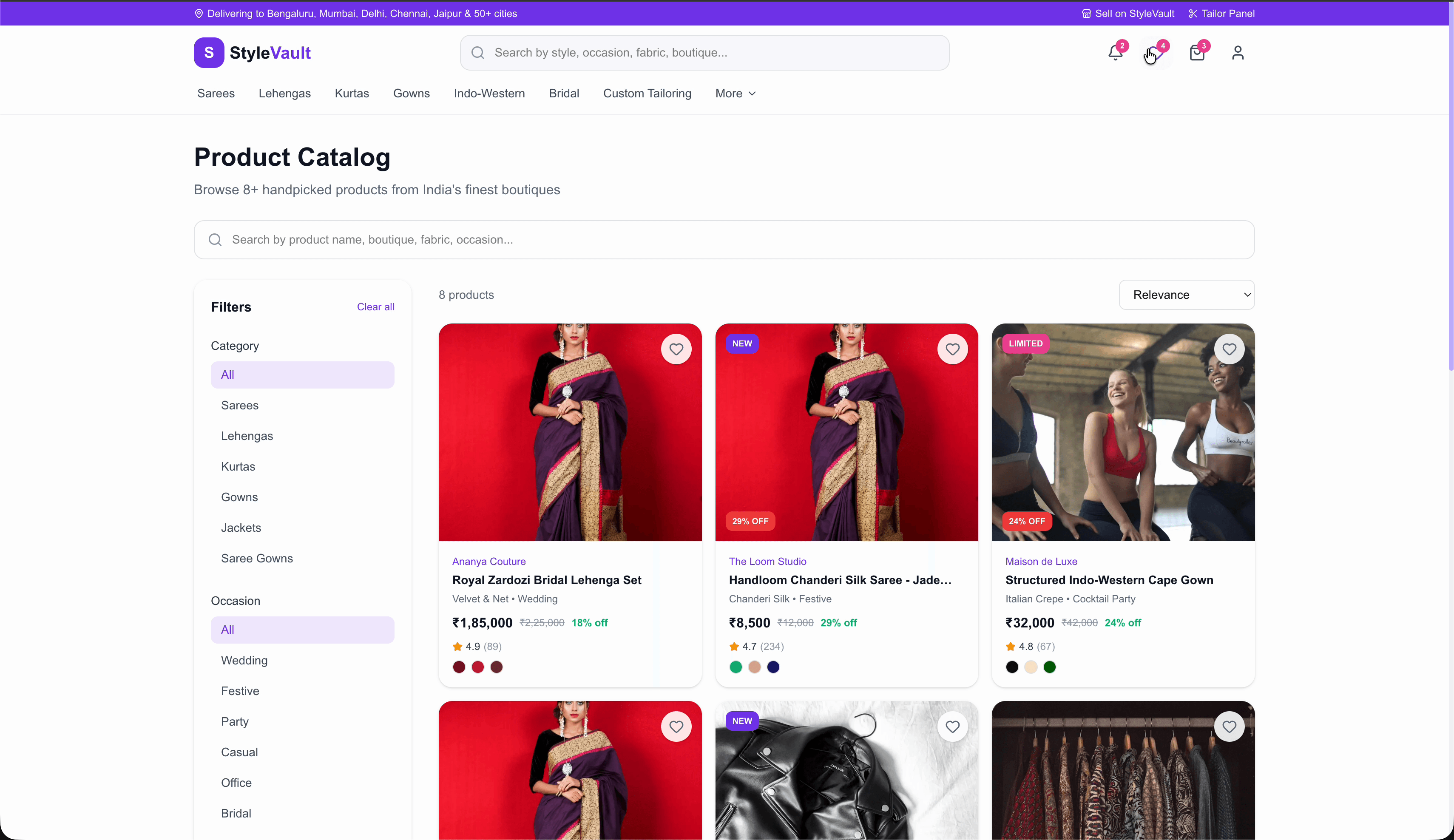Open the user account icon

[1237, 53]
